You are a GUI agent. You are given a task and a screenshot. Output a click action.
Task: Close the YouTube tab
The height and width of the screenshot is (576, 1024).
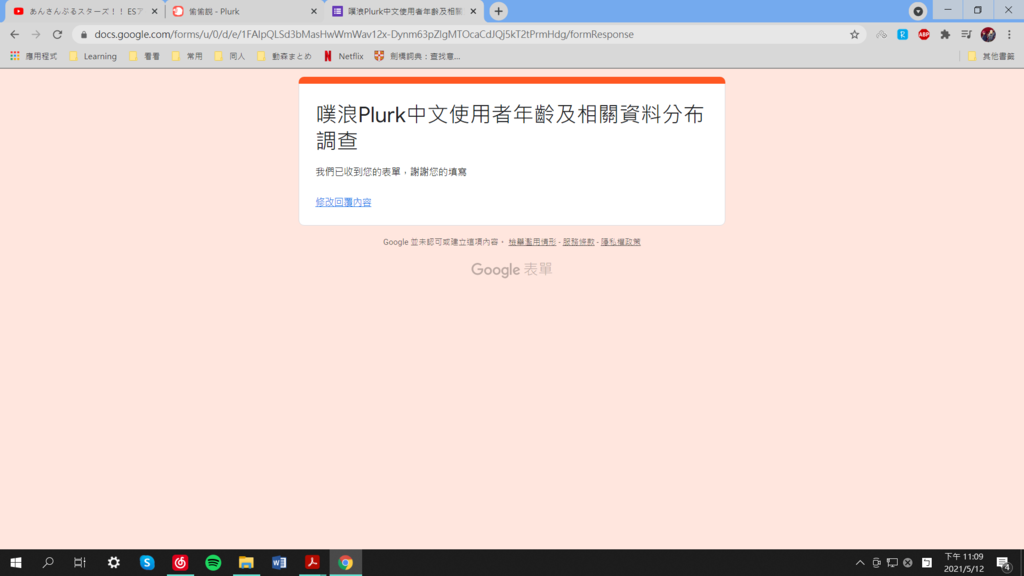click(x=155, y=11)
